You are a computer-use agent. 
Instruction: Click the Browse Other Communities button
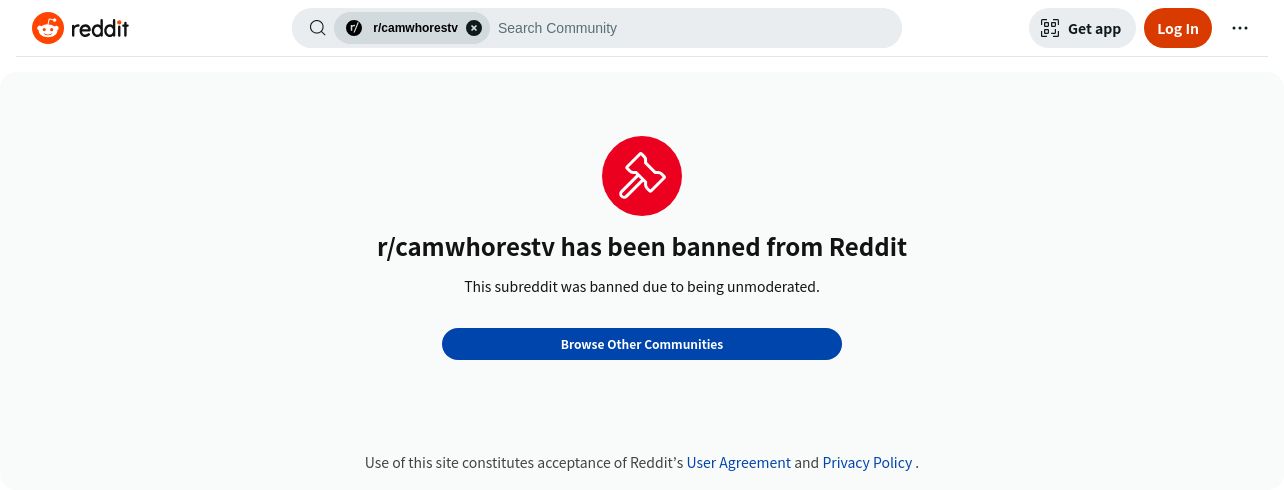[x=642, y=344]
